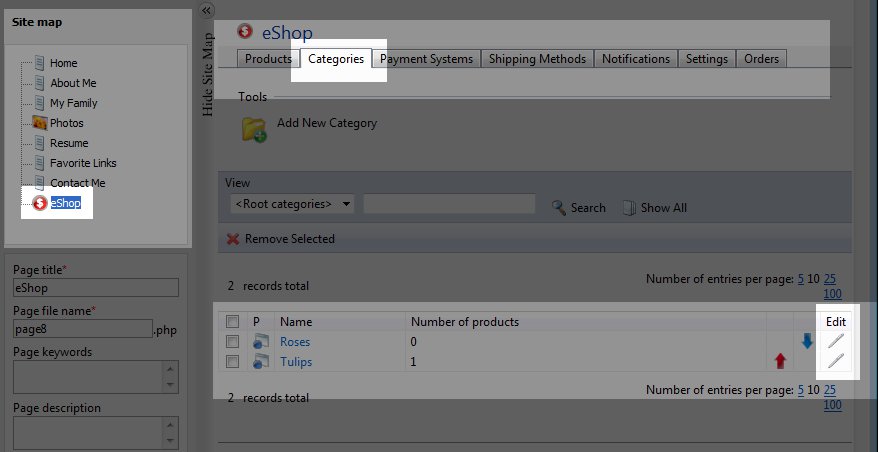Move Tulips up with red arrow
This screenshot has width=878, height=452.
coord(780,361)
